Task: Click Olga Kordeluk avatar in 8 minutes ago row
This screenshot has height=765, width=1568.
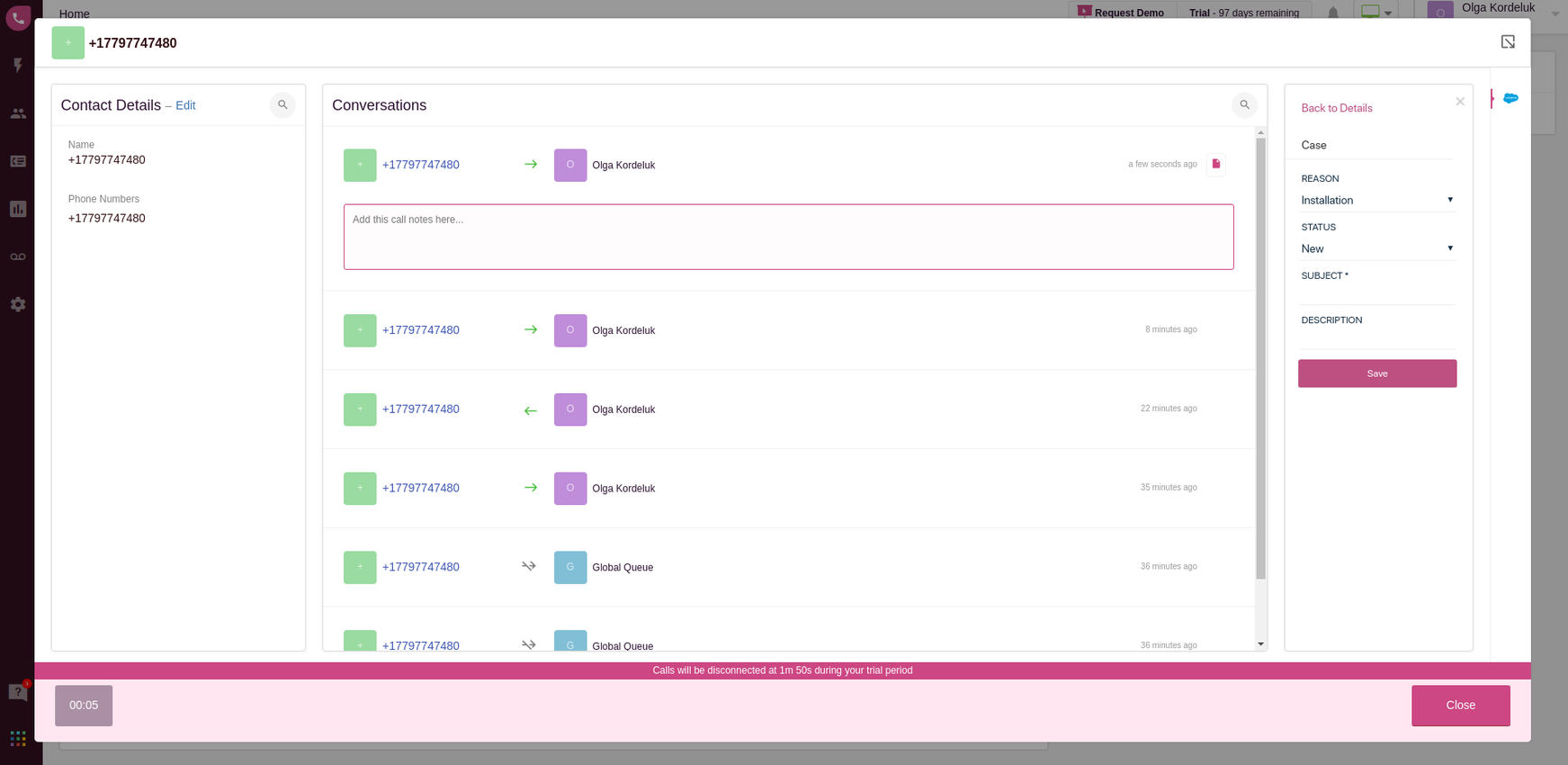Action: (x=570, y=330)
